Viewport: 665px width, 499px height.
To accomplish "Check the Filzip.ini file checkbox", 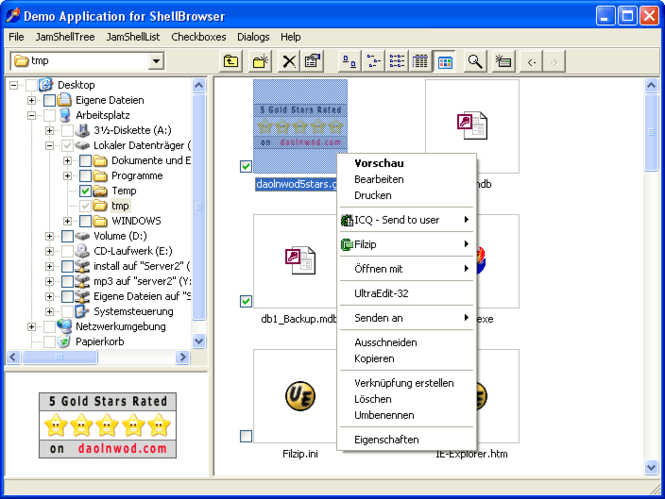I will tap(246, 436).
